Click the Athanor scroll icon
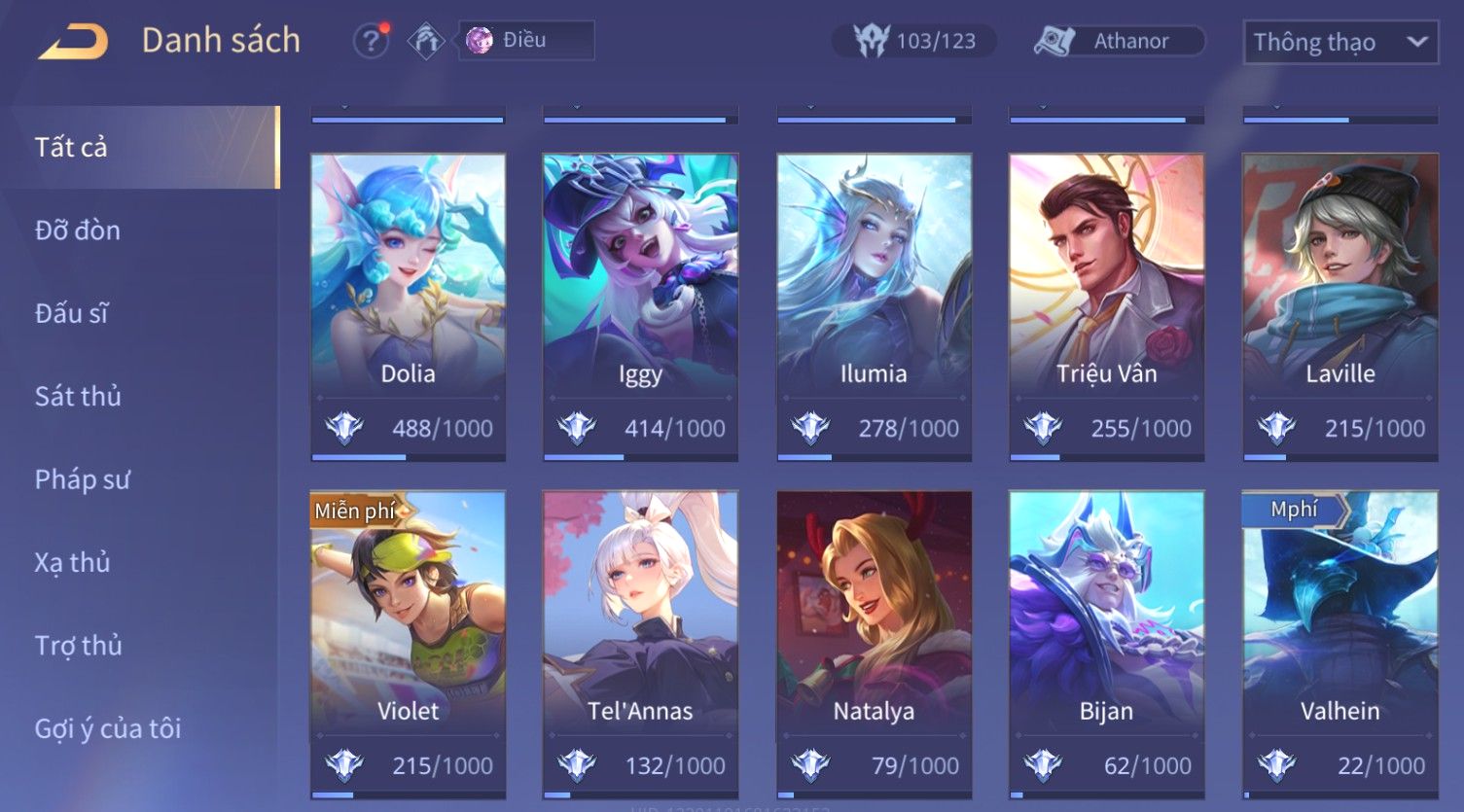The image size is (1464, 812). 1054,41
